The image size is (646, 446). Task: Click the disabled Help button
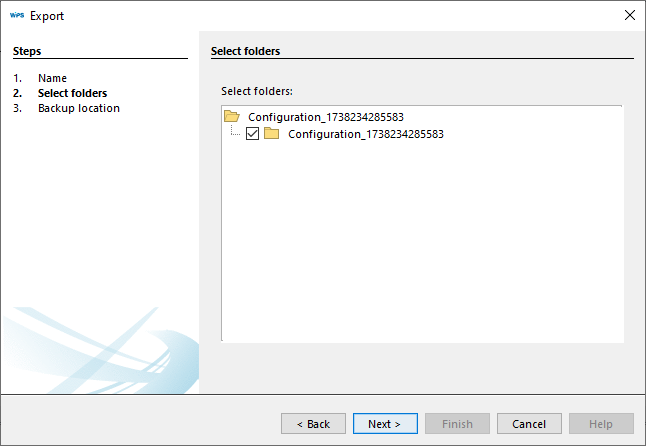pos(601,424)
